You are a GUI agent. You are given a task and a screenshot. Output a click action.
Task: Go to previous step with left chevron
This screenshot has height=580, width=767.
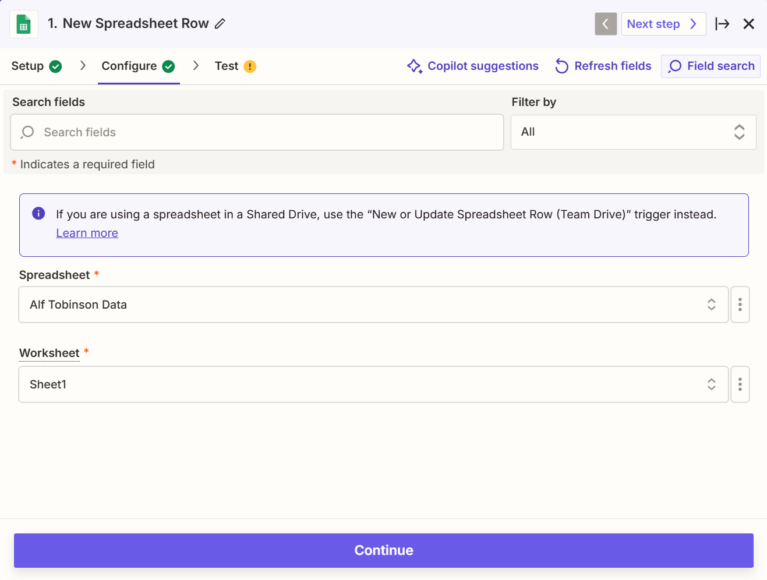click(x=606, y=24)
